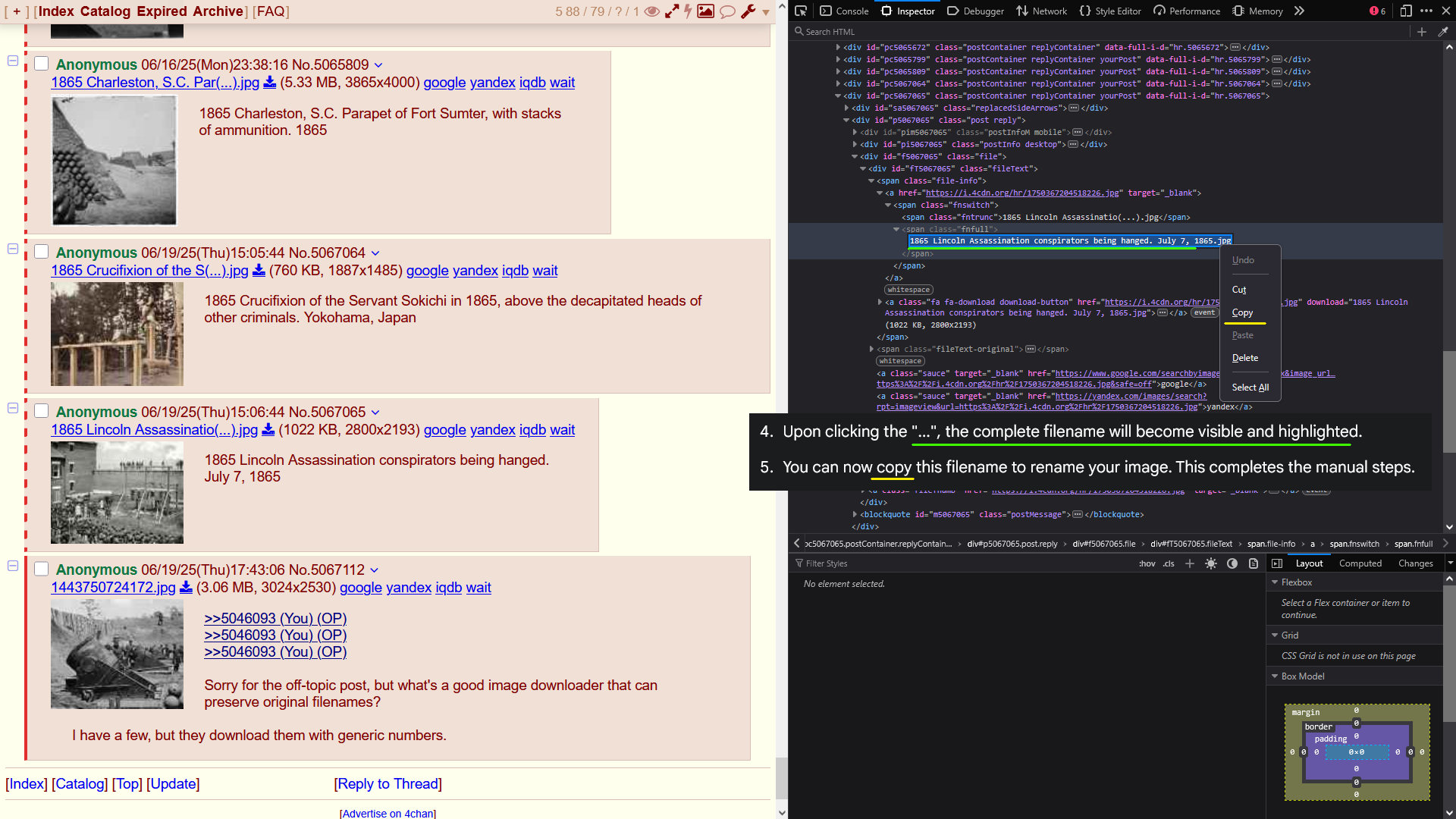
Task: Open post menu arrow for No.5067112
Action: (x=374, y=570)
